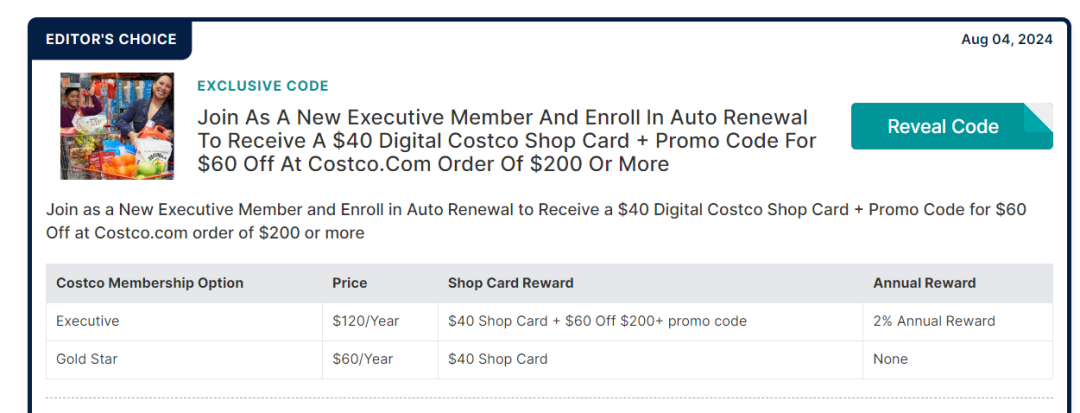Click the Annual Reward column header
The width and height of the screenshot is (1080, 413).
click(924, 283)
